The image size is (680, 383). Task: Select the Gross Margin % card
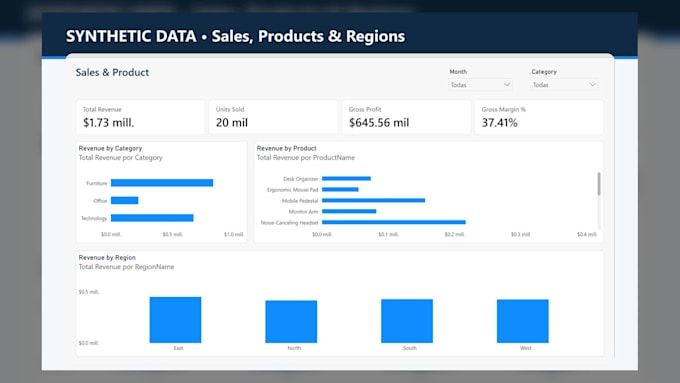coord(539,117)
